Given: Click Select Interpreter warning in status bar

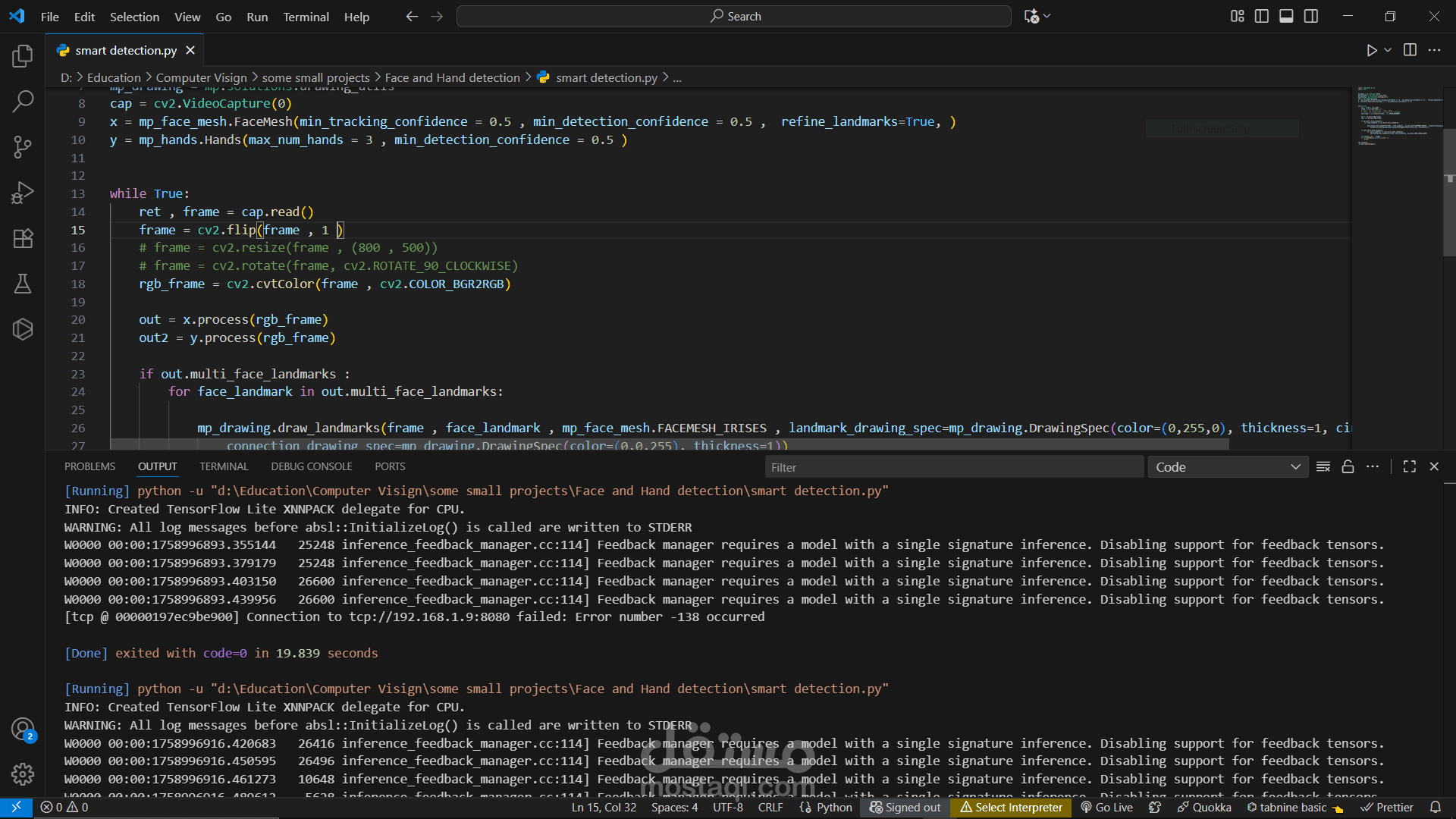Looking at the screenshot, I should click(1011, 807).
